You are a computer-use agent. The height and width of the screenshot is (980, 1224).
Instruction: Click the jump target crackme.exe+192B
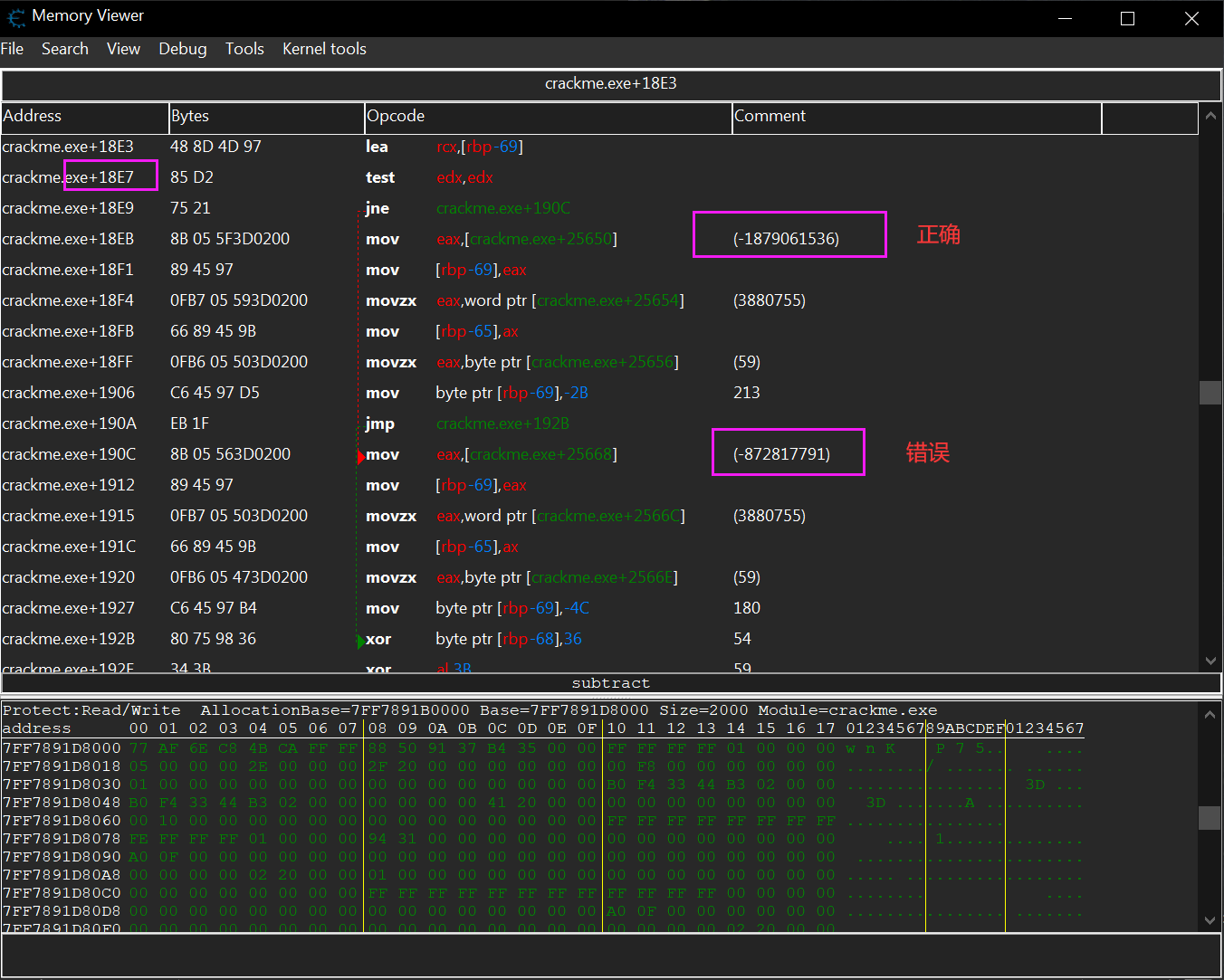click(503, 423)
